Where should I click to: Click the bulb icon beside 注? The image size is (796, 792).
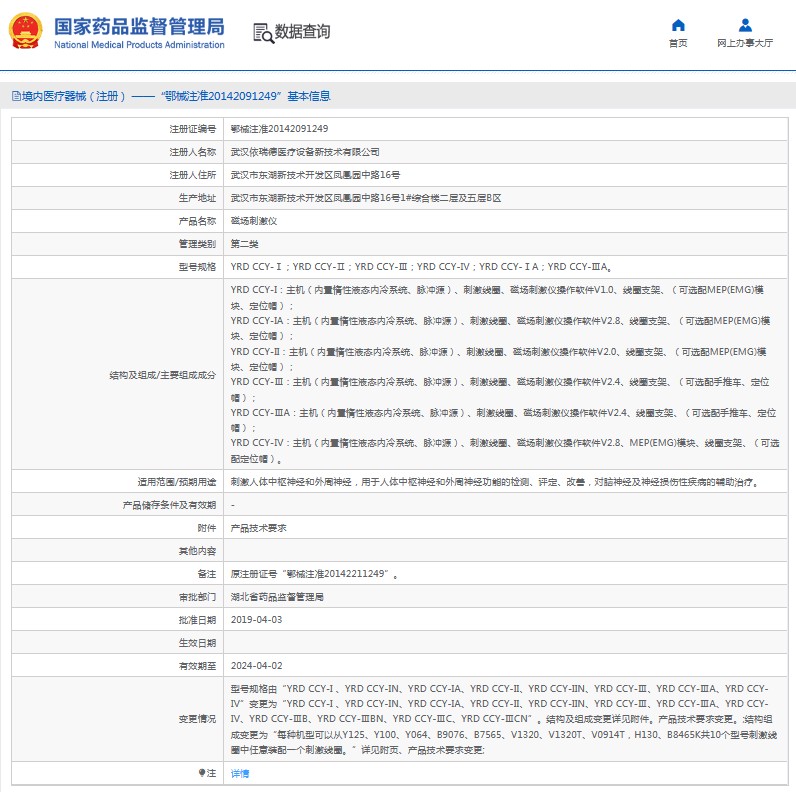pyautogui.click(x=202, y=773)
